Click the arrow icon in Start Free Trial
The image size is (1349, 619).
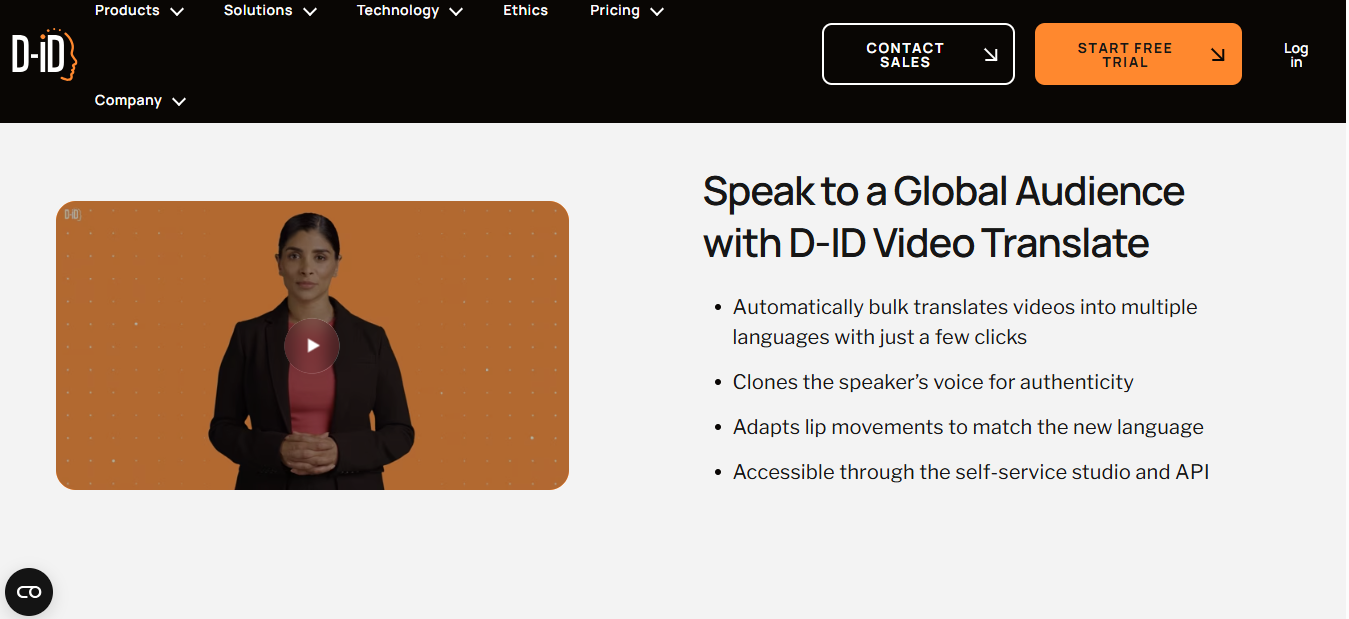click(x=1217, y=55)
